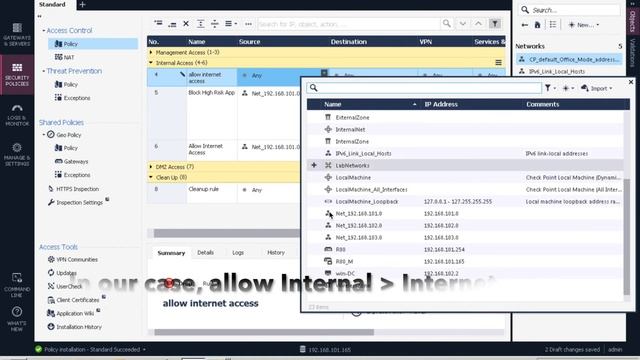640x360 pixels.
Task: Click the delete rule X icon
Action: tap(186, 24)
